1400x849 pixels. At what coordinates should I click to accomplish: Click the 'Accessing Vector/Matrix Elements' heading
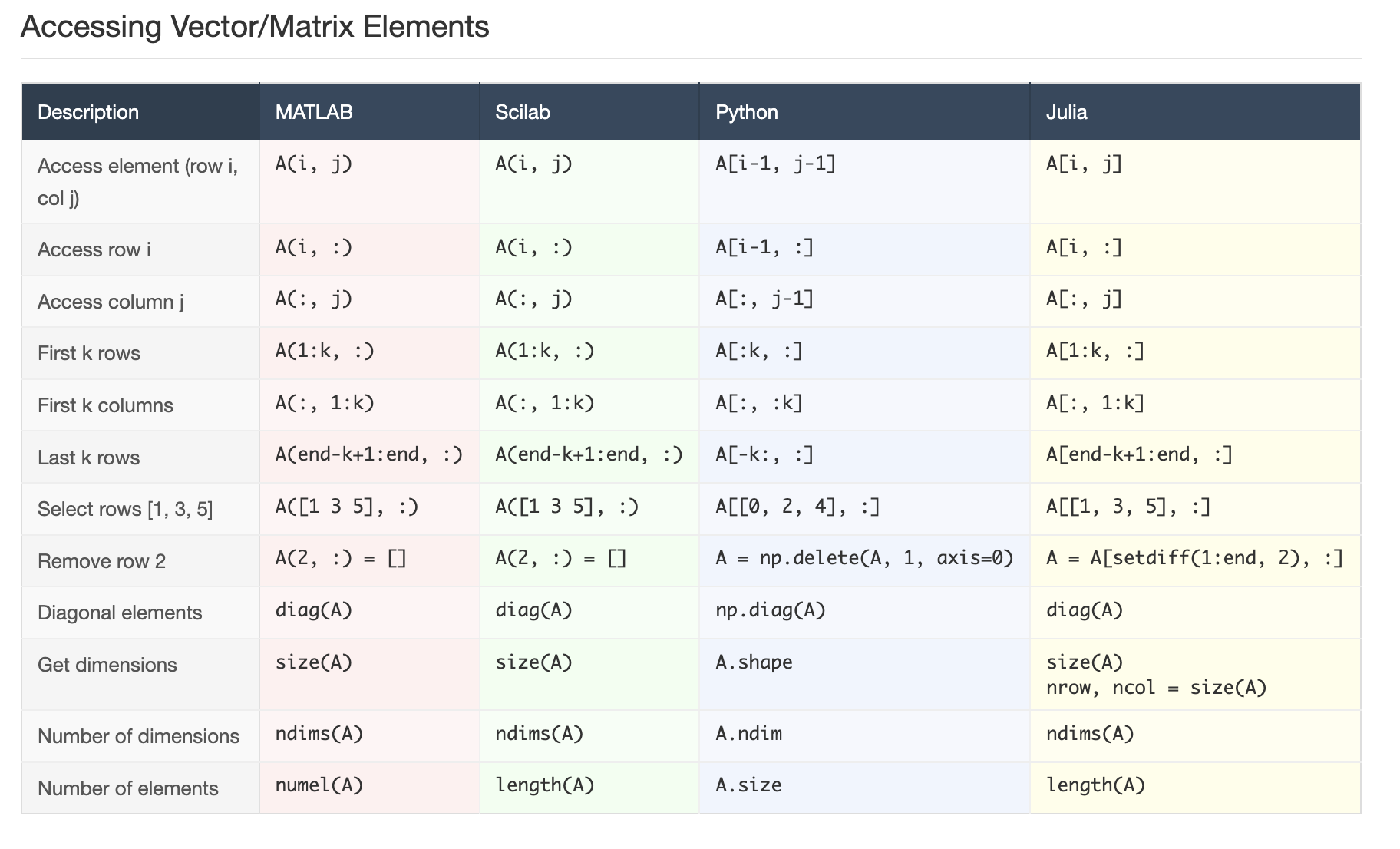[255, 27]
